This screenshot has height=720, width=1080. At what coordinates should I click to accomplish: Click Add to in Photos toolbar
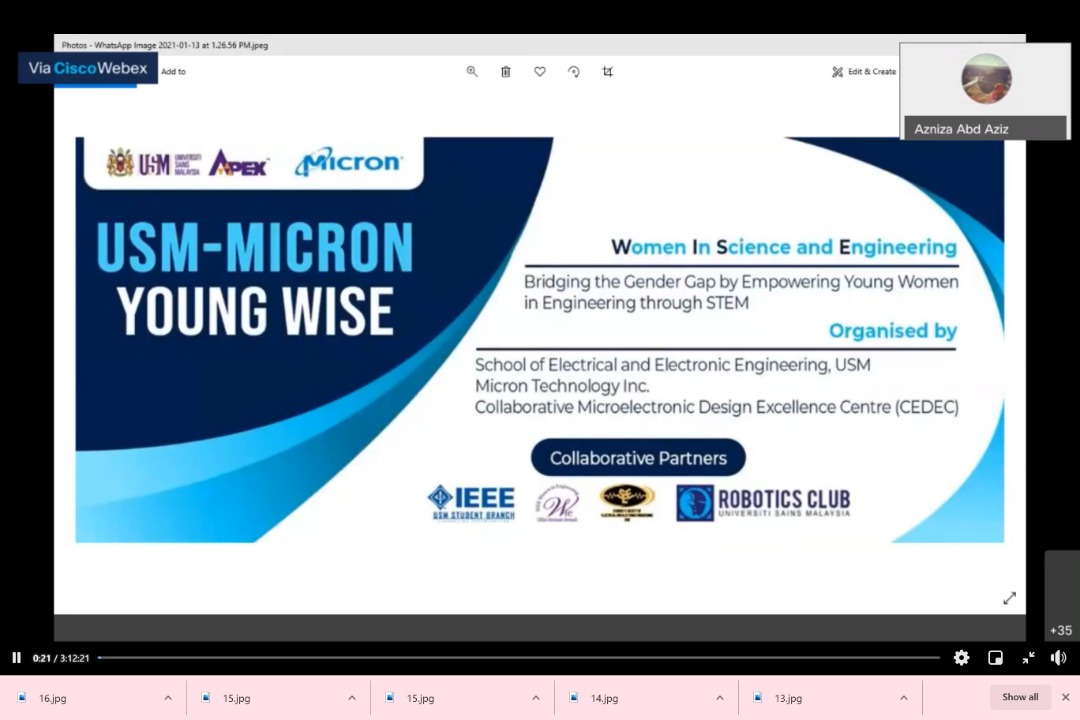174,72
